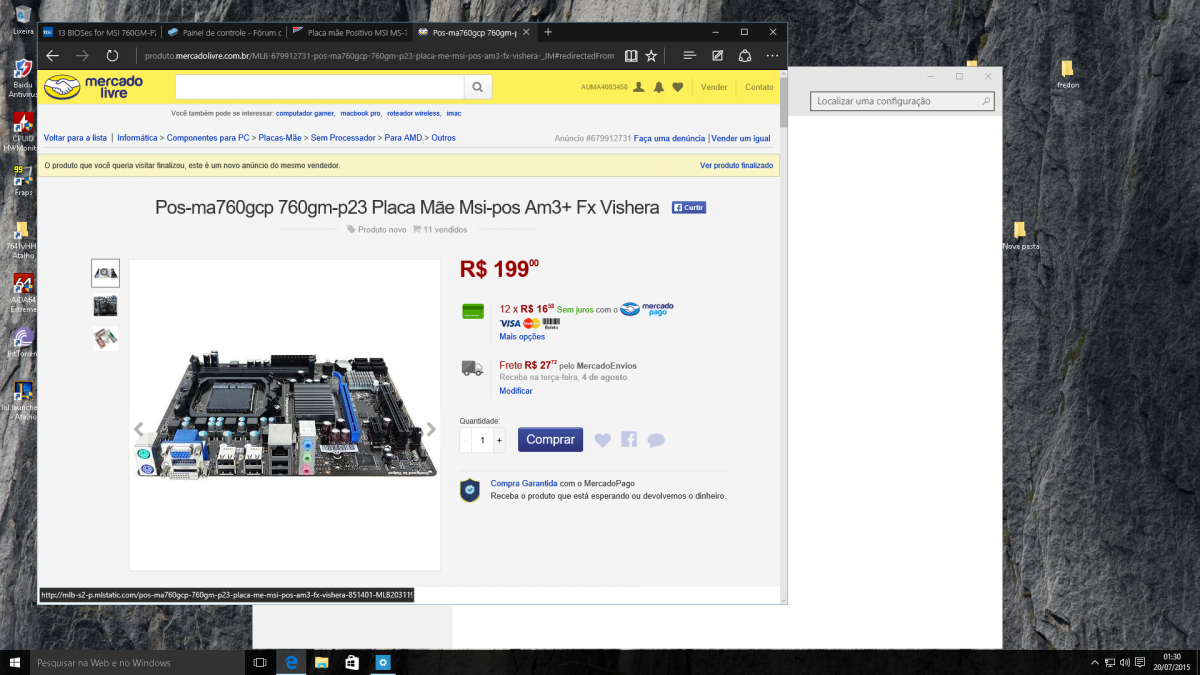Click the Windows Start button
This screenshot has width=1200, height=675.
point(15,662)
